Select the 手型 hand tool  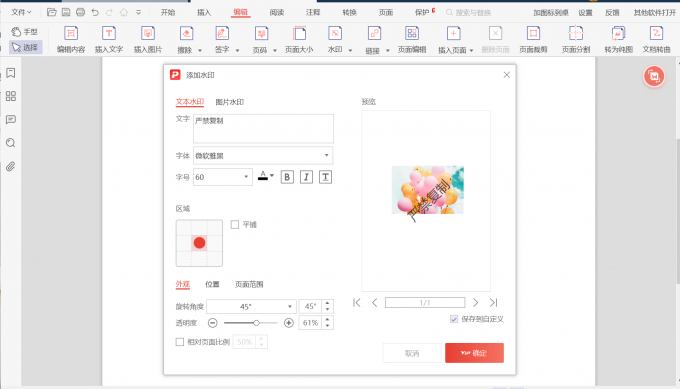[x=25, y=32]
